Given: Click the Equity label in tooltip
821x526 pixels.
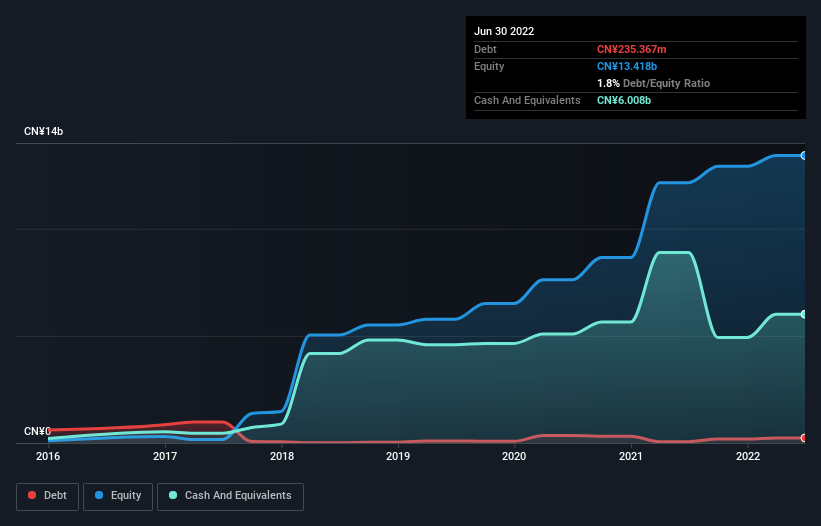Looking at the screenshot, I should (x=489, y=66).
